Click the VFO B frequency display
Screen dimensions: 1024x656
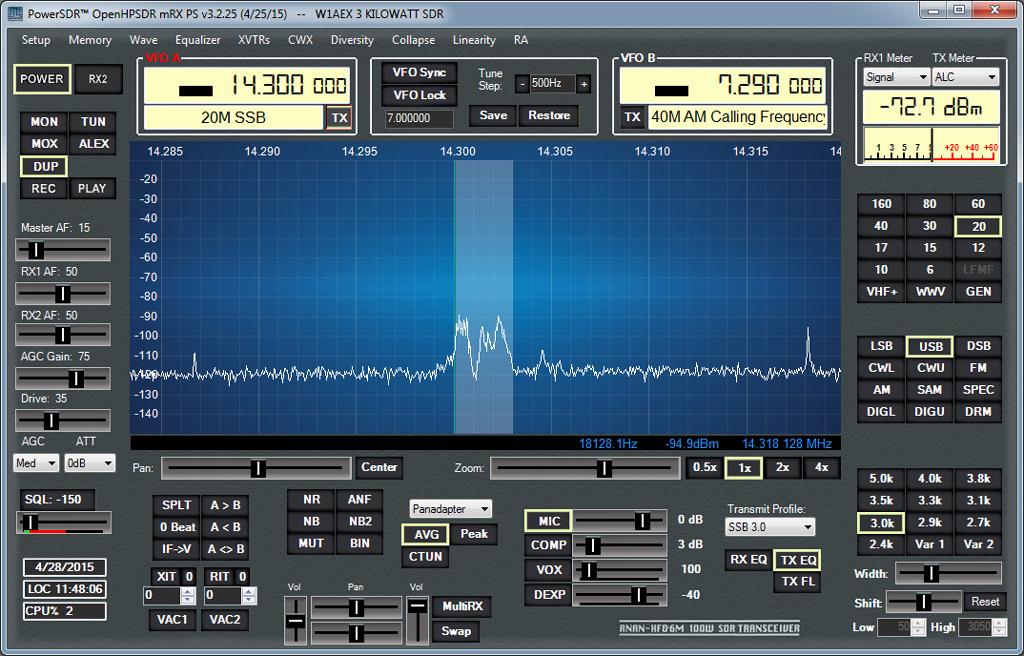pos(722,86)
